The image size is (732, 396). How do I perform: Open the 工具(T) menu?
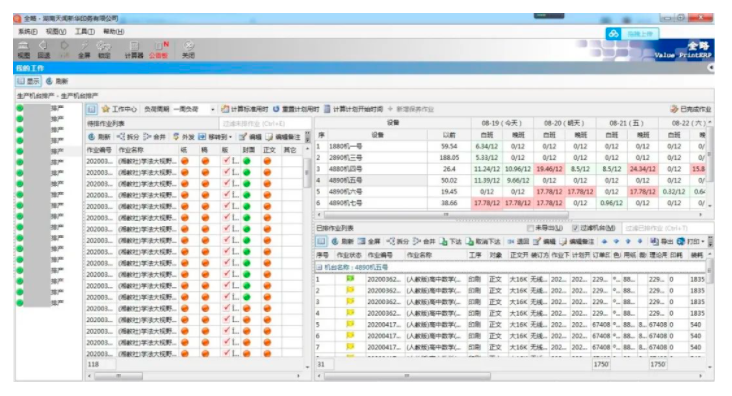84,31
